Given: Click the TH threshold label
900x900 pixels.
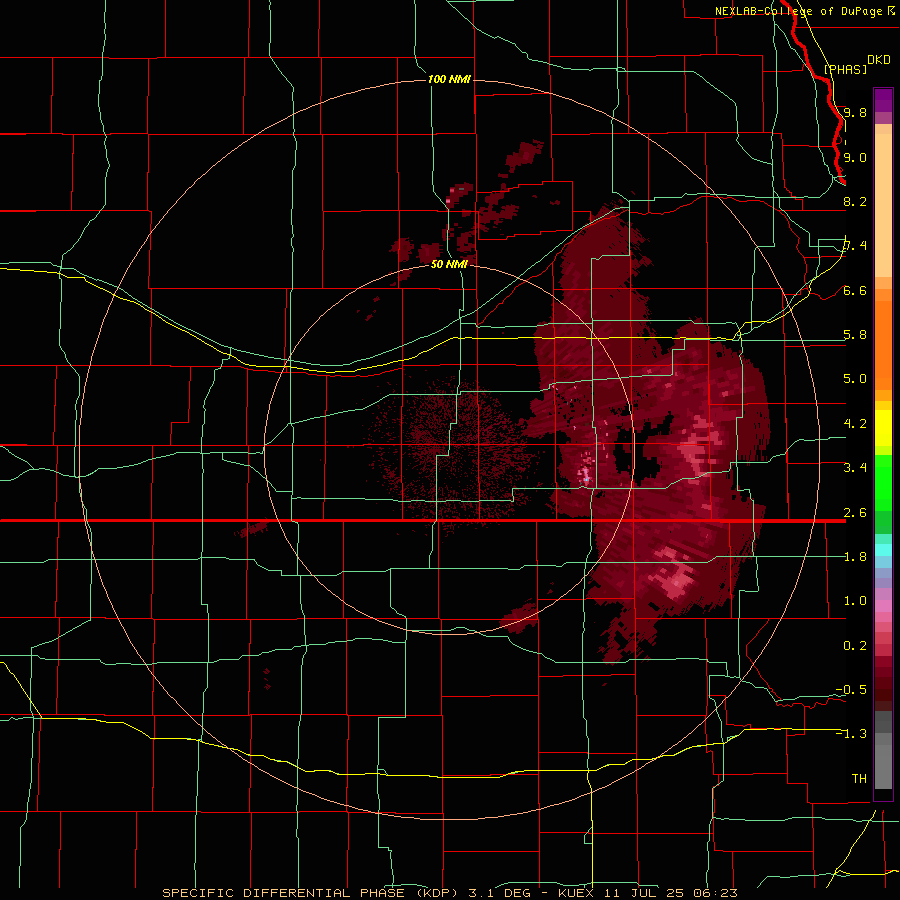Looking at the screenshot, I should (859, 779).
